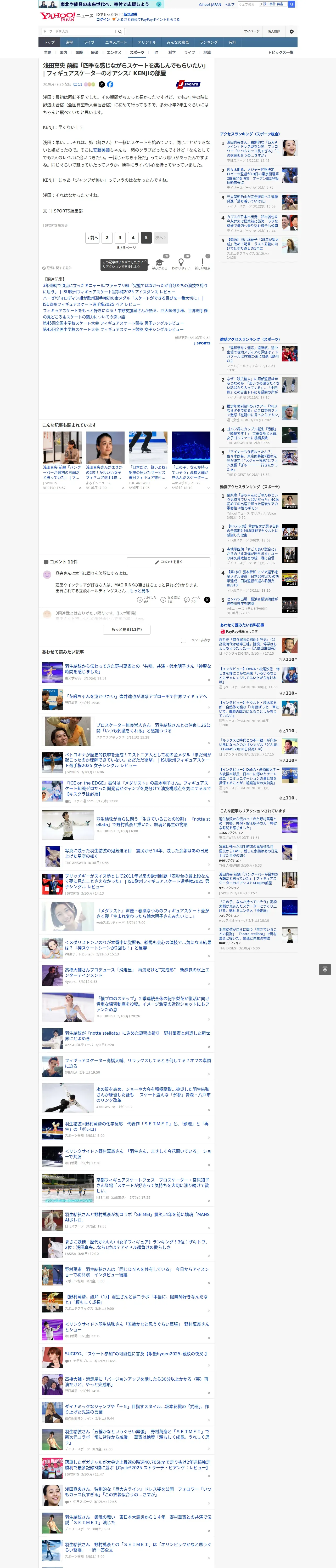The width and height of the screenshot is (336, 1568).
Task: Click 記事に関する報告 report icon link
Action: [x=57, y=268]
